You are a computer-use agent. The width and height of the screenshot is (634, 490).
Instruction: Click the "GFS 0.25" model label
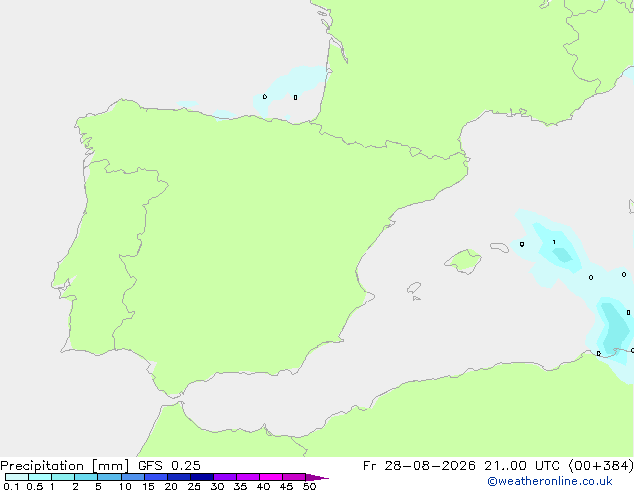[169, 466]
